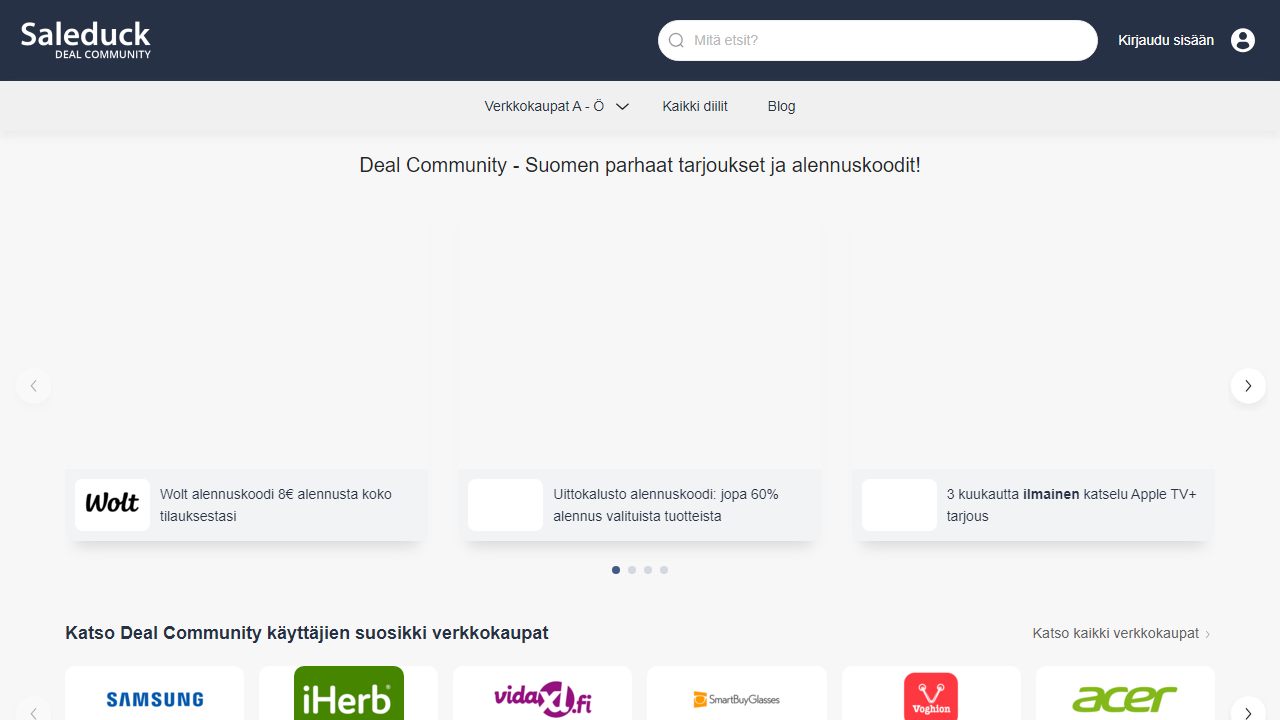Select the second carousel pagination dot
Viewport: 1280px width, 720px height.
click(x=632, y=569)
